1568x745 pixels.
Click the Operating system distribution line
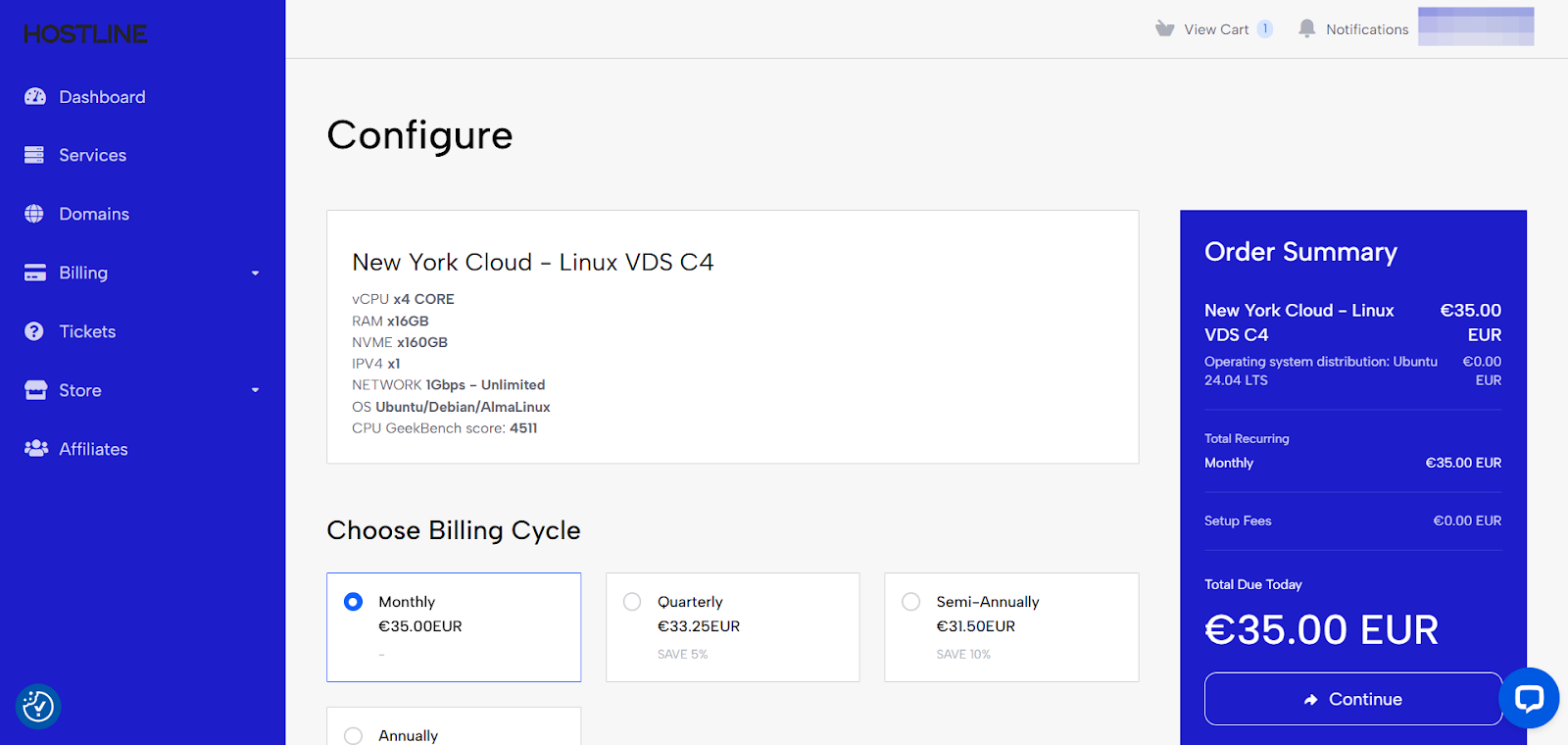[x=1321, y=371]
